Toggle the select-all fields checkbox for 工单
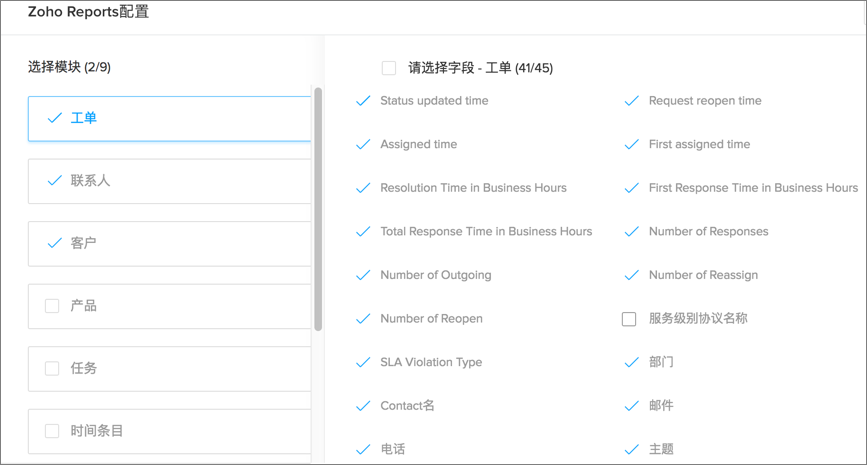 click(389, 68)
